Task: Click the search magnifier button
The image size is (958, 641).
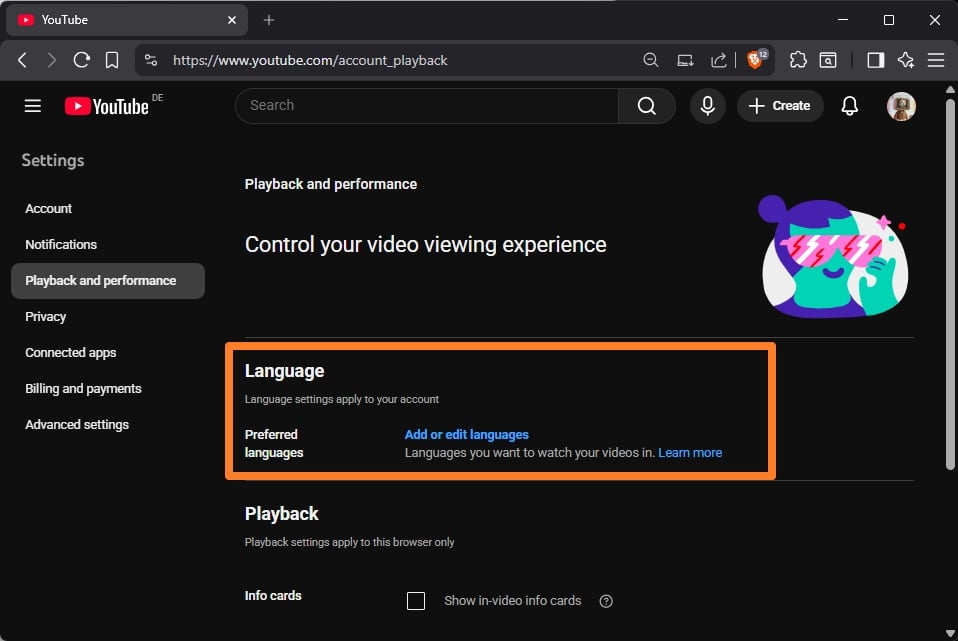Action: 647,106
